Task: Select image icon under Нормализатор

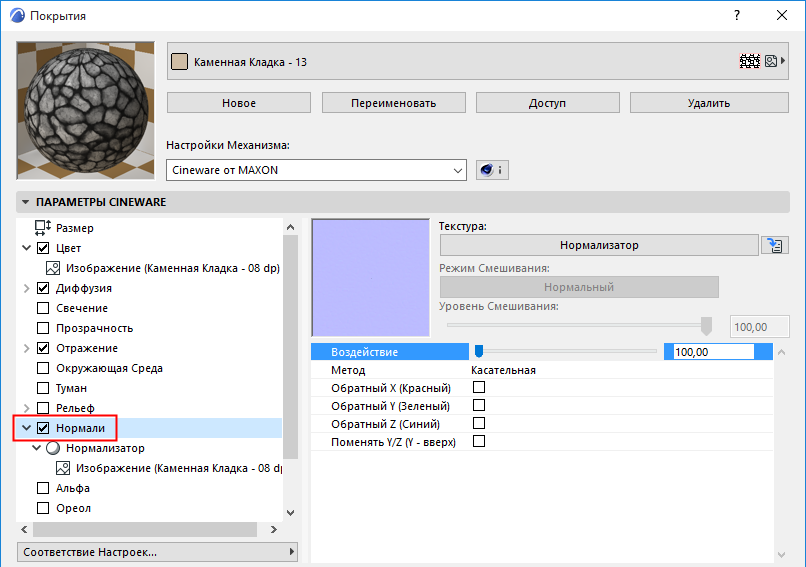Action: [63, 468]
